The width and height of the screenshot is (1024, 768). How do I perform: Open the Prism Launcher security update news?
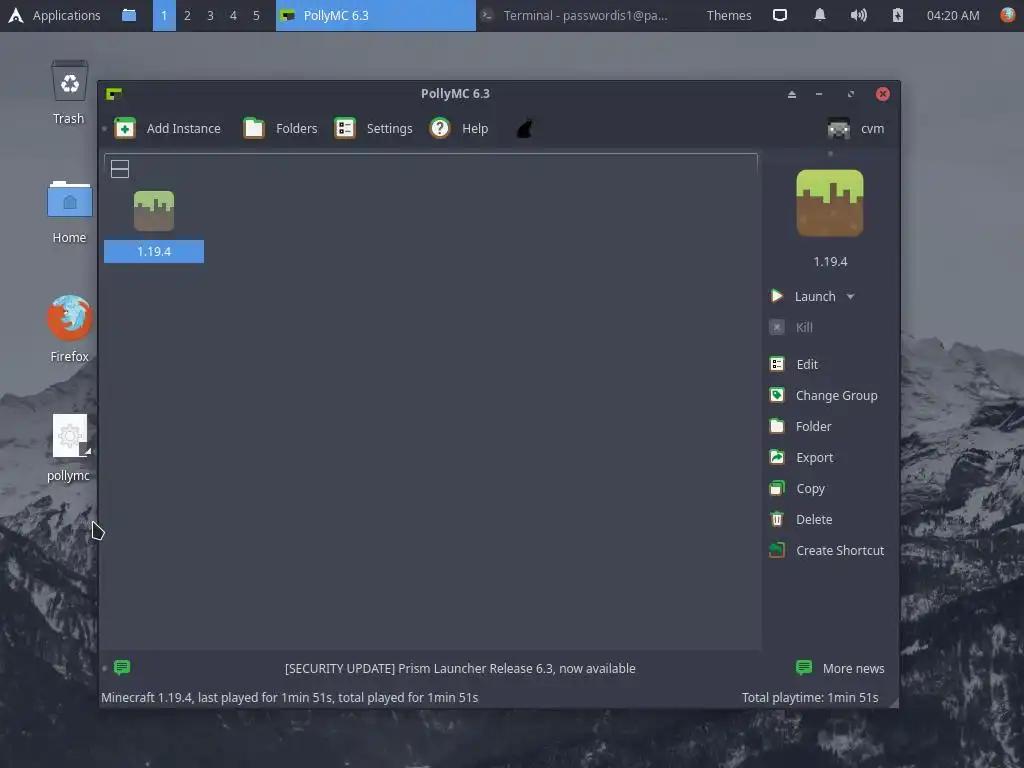tap(460, 668)
